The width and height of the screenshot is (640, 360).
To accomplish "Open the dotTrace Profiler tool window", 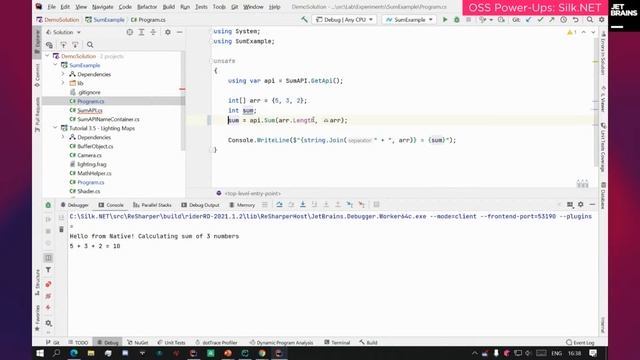I will click(216, 342).
